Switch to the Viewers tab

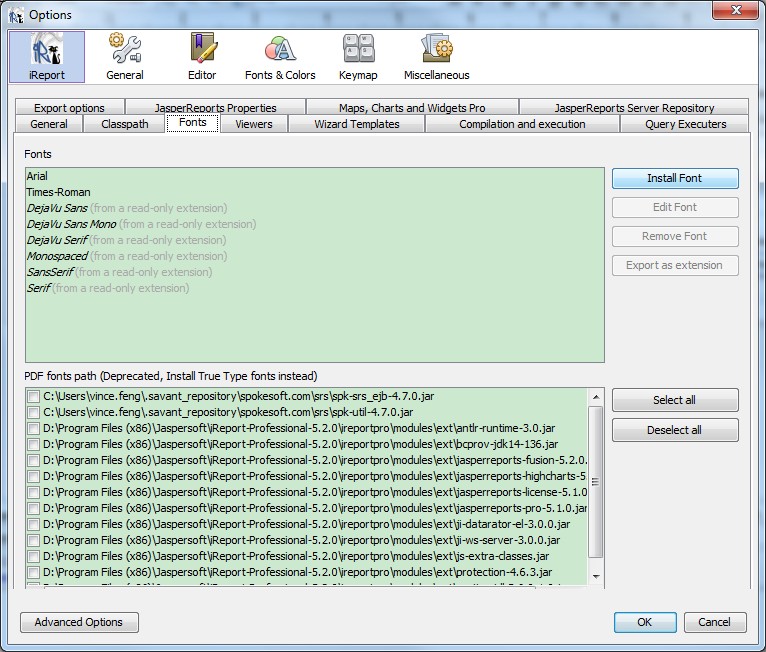[254, 124]
